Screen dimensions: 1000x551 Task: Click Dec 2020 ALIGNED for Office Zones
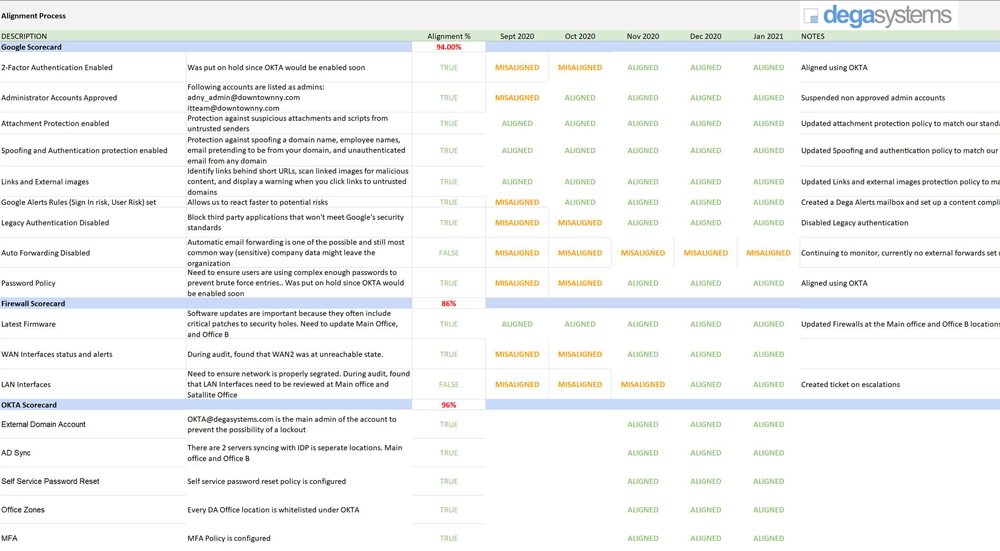[705, 510]
